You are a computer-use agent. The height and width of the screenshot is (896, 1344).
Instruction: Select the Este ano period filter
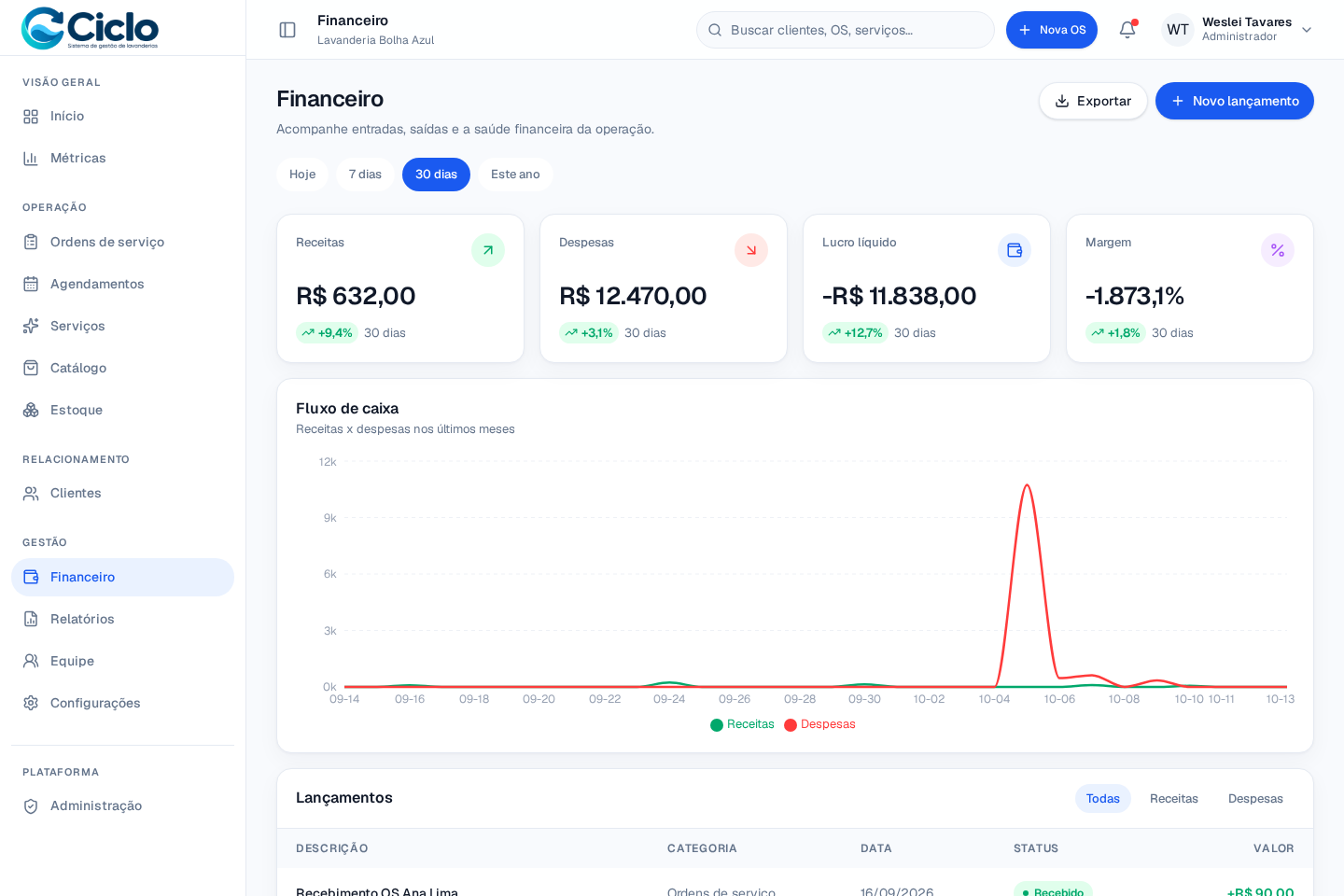click(515, 175)
